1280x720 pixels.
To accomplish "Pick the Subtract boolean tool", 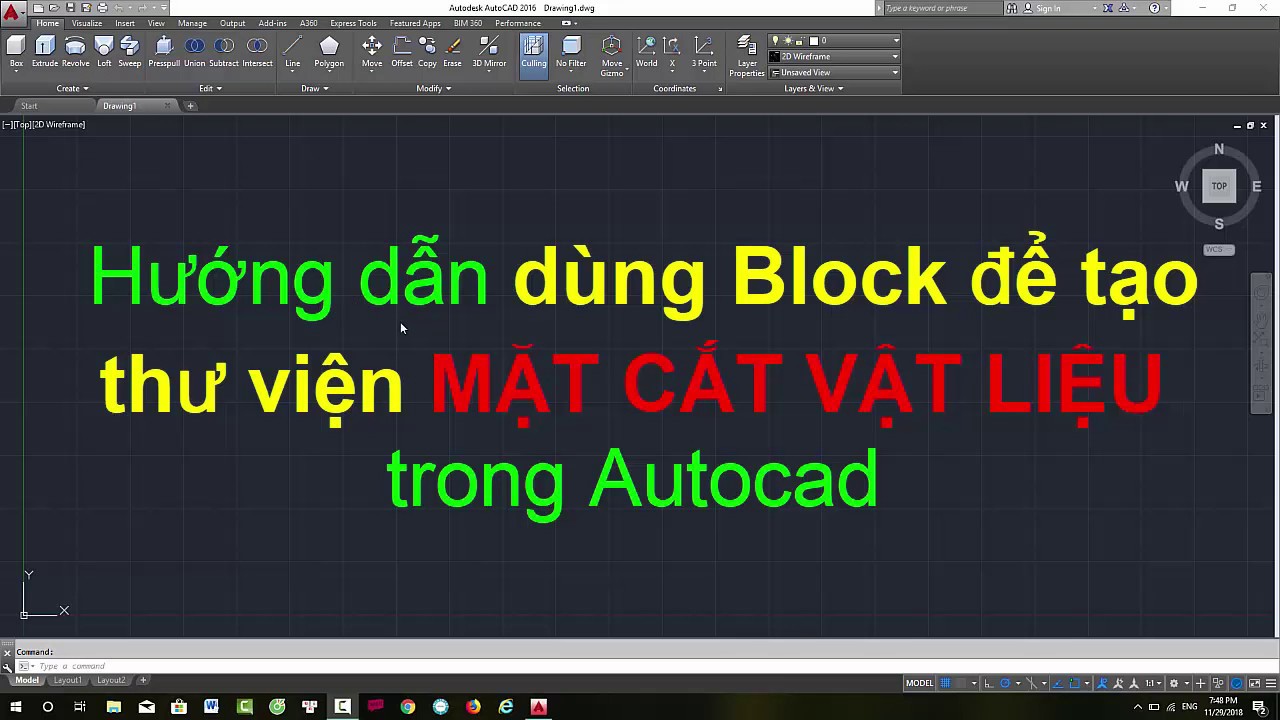I will click(x=224, y=51).
